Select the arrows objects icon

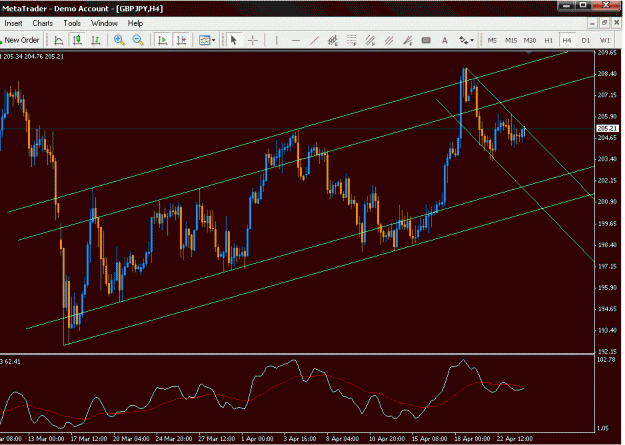coord(463,40)
